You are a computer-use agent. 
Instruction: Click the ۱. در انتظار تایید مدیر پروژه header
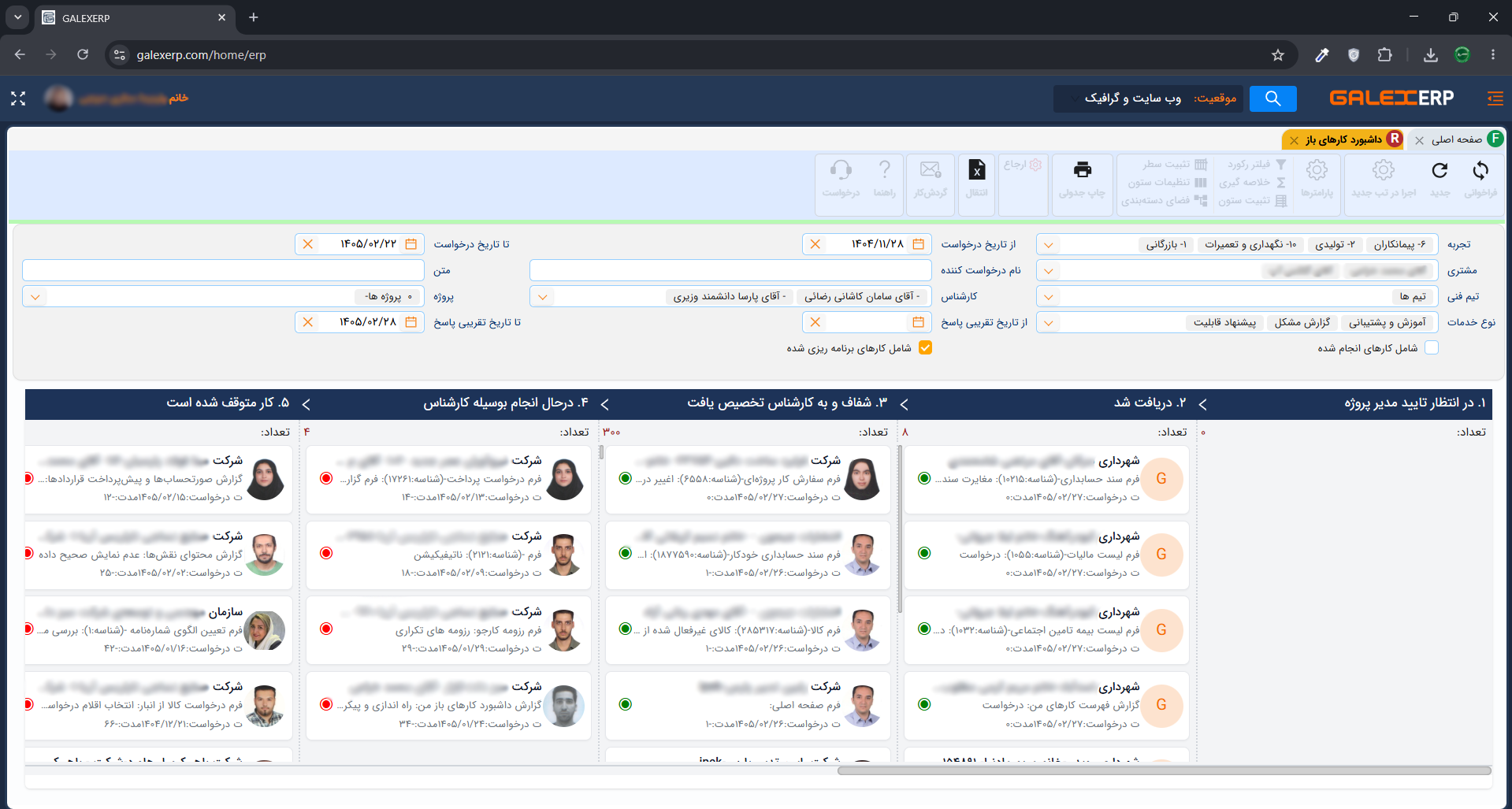(1414, 403)
